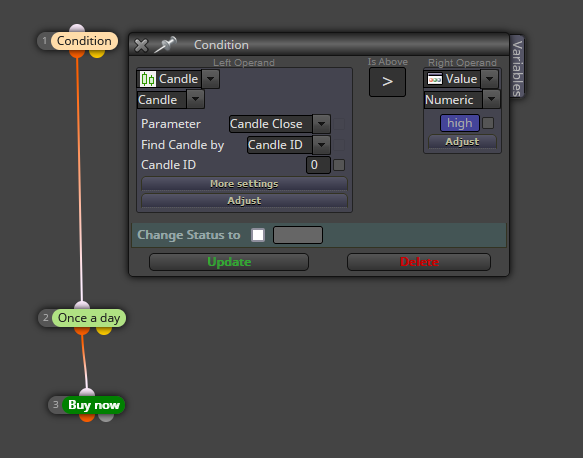Open the Value type dropdown in Right Operand
Screen dimensions: 583x458
[489, 79]
